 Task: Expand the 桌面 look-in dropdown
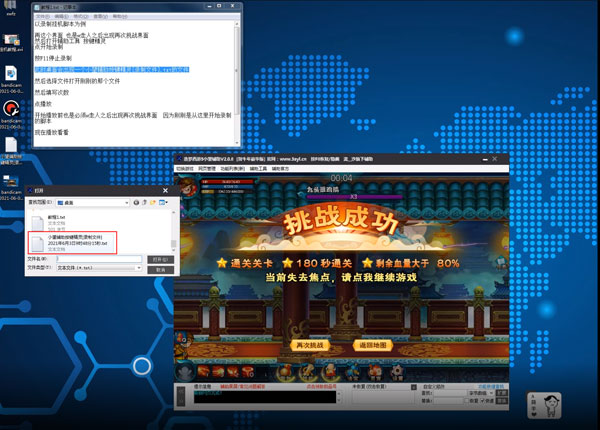[127, 203]
